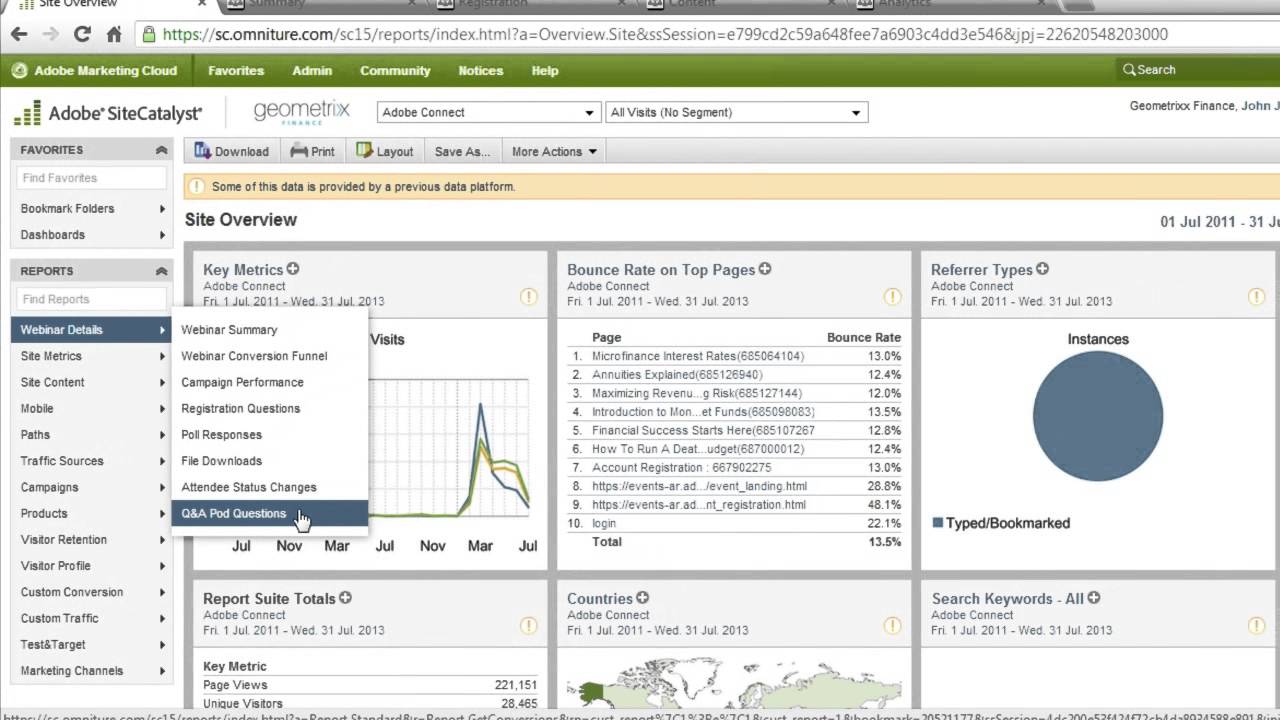This screenshot has width=1280, height=720.
Task: Click the Layout toolbar icon
Action: click(364, 151)
